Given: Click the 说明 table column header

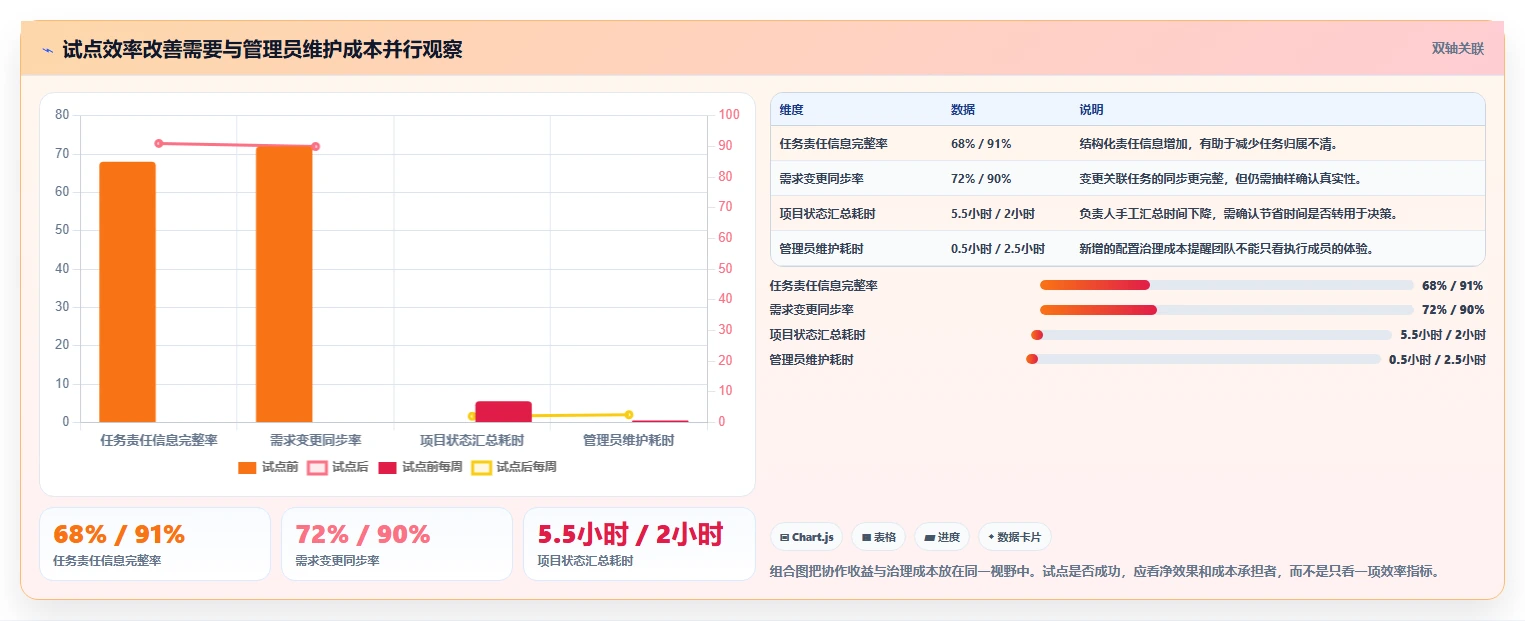Looking at the screenshot, I should tap(1091, 110).
